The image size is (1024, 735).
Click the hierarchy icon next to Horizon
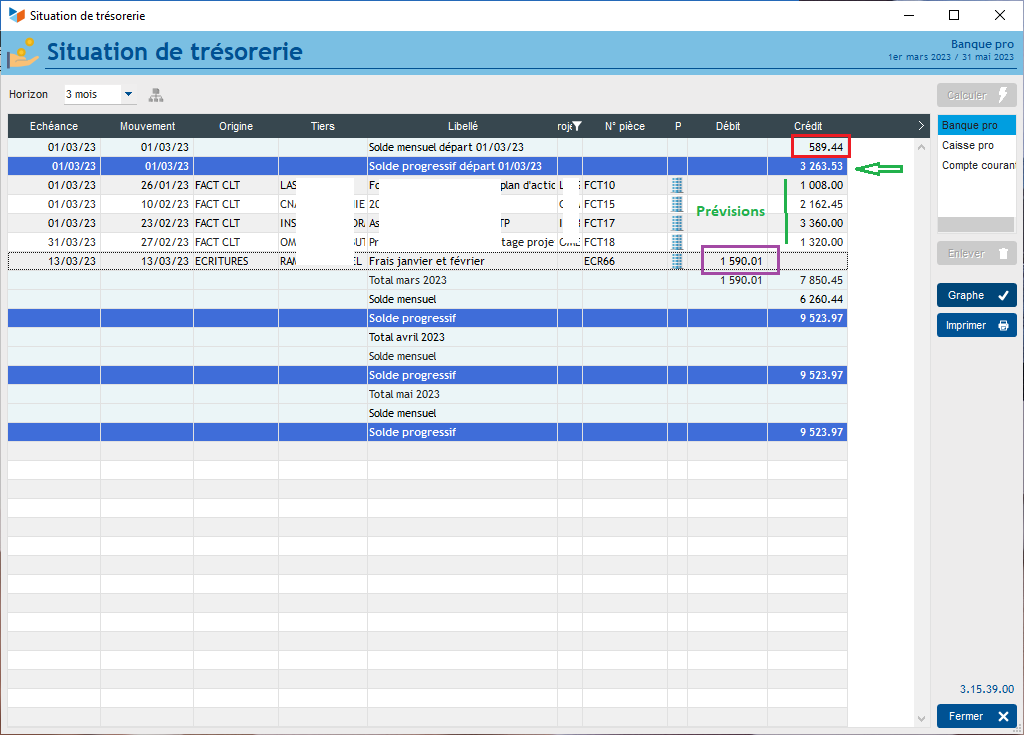click(156, 95)
